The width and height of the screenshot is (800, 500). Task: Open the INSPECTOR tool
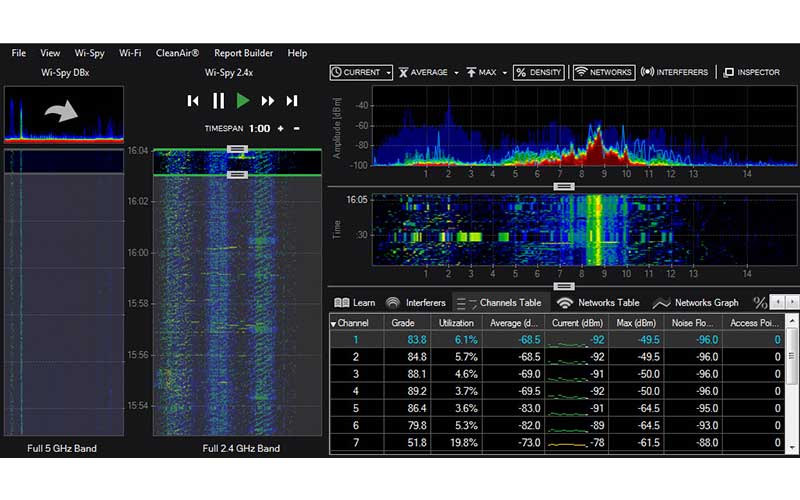pyautogui.click(x=752, y=72)
